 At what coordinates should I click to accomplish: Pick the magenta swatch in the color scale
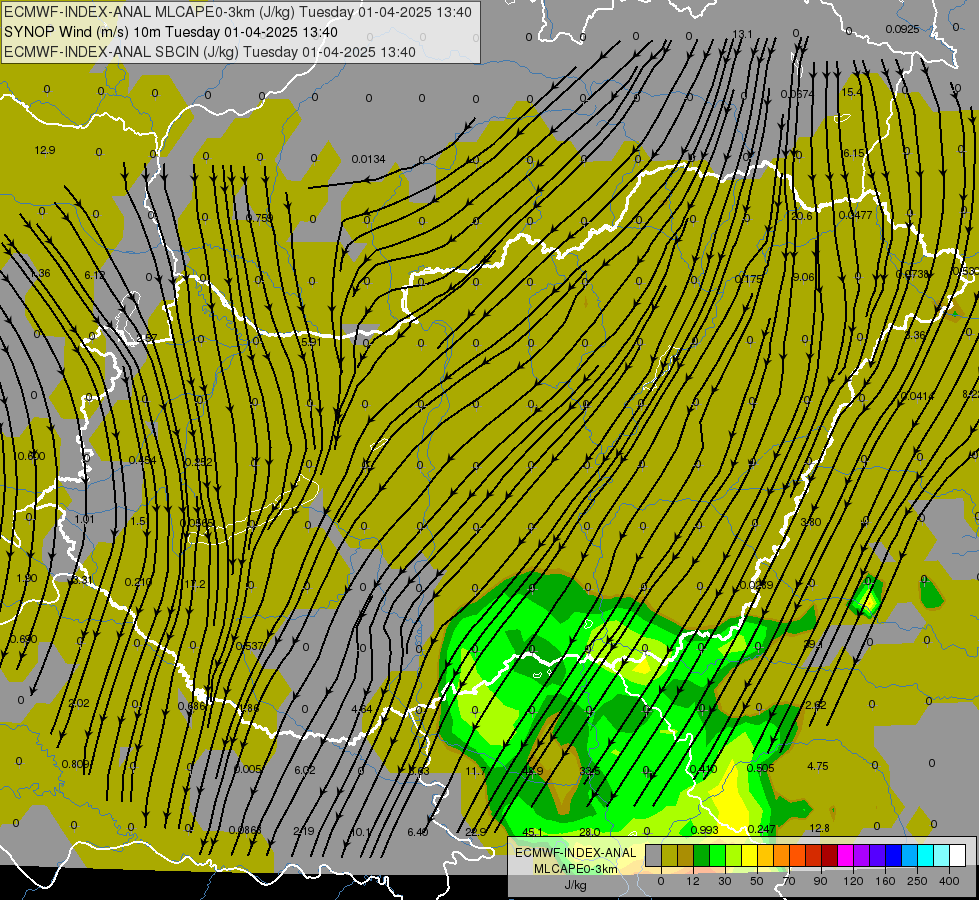point(846,855)
